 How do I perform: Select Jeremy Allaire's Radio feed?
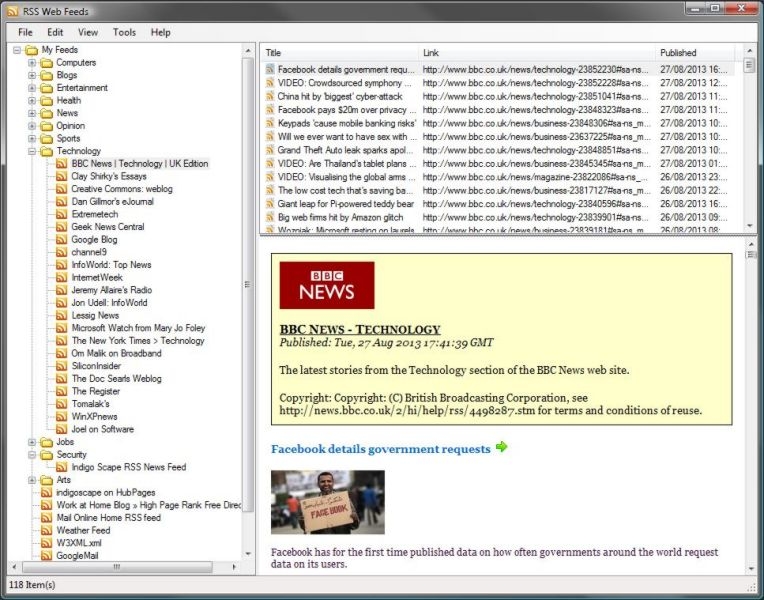coord(112,290)
